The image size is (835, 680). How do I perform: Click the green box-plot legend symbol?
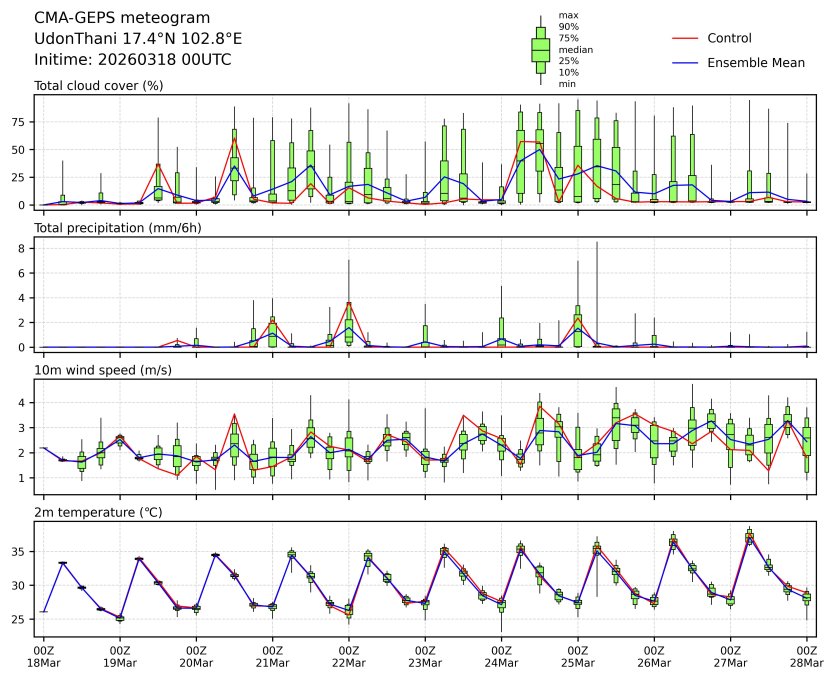click(x=541, y=49)
